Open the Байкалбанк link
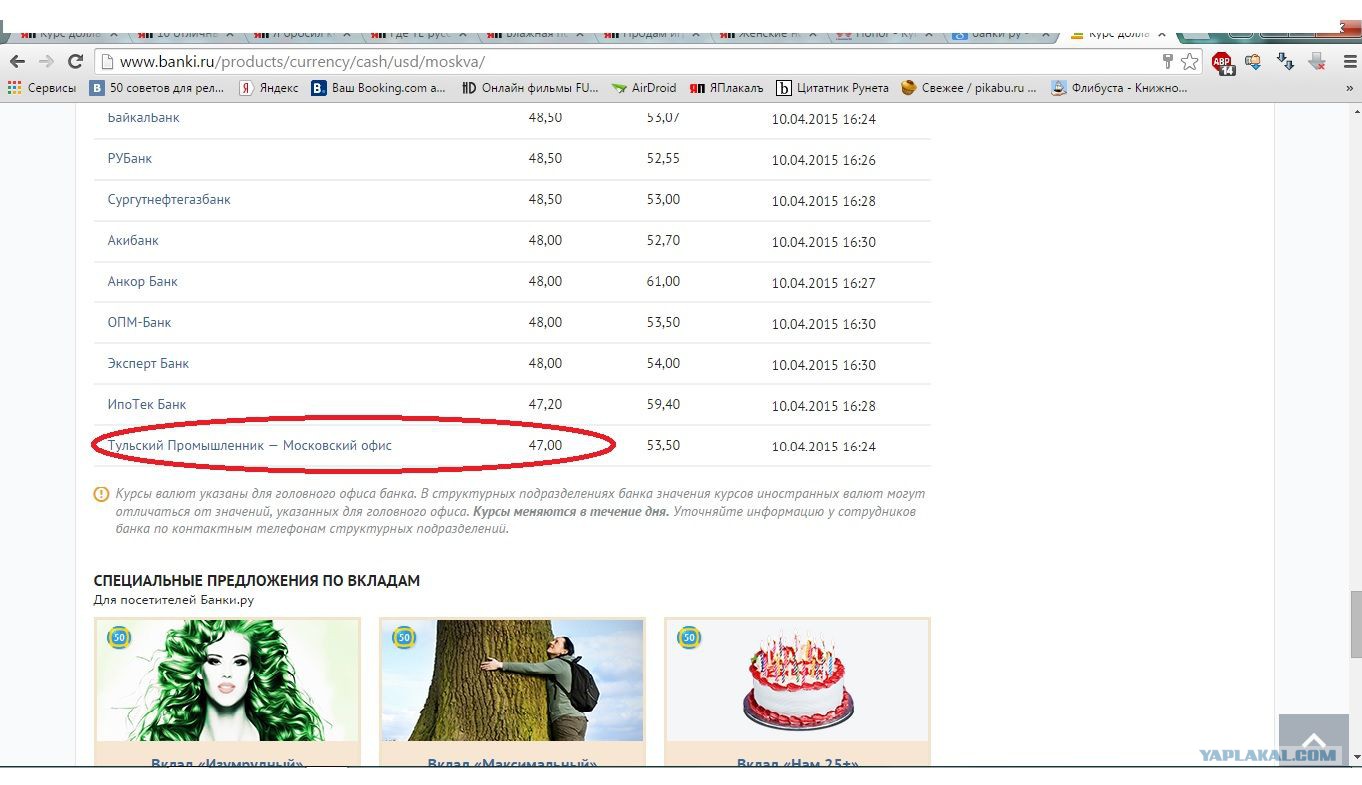The width and height of the screenshot is (1362, 785). click(144, 118)
